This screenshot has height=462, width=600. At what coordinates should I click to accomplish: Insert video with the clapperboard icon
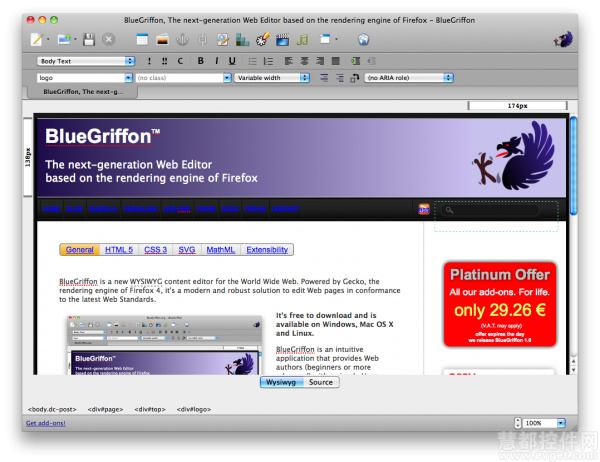[282, 39]
